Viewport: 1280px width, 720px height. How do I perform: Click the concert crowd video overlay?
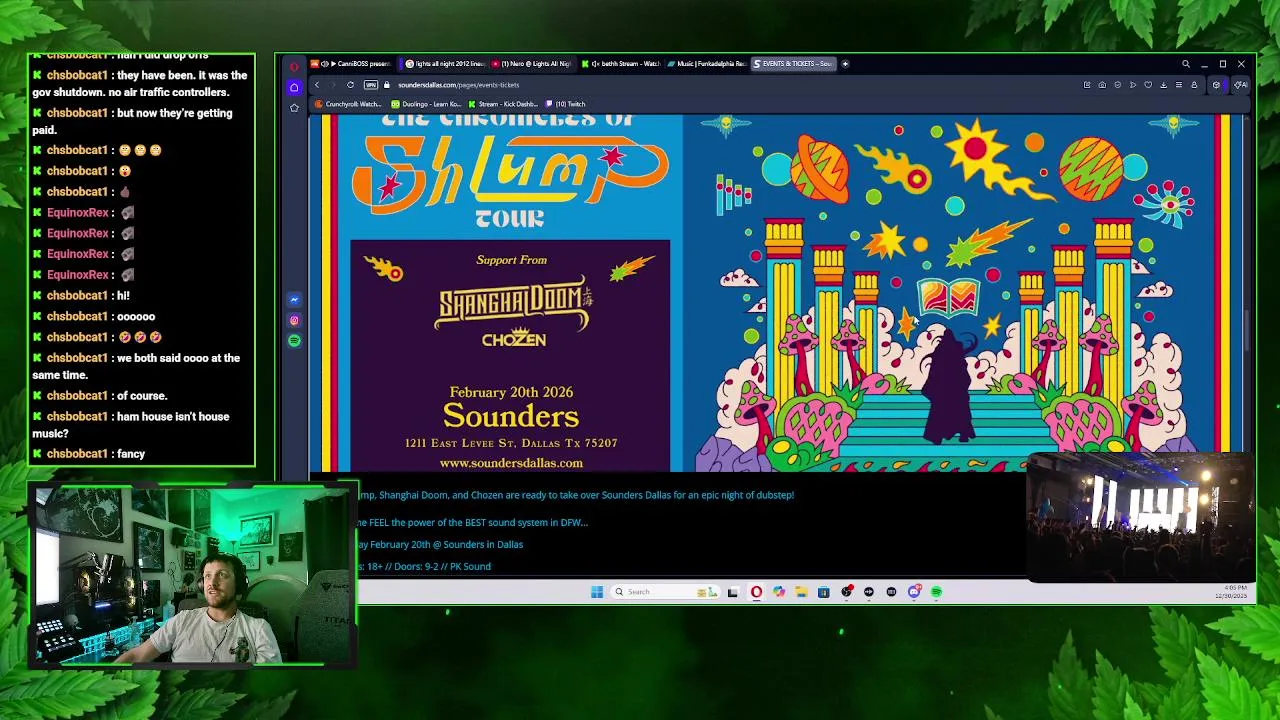tap(1140, 517)
